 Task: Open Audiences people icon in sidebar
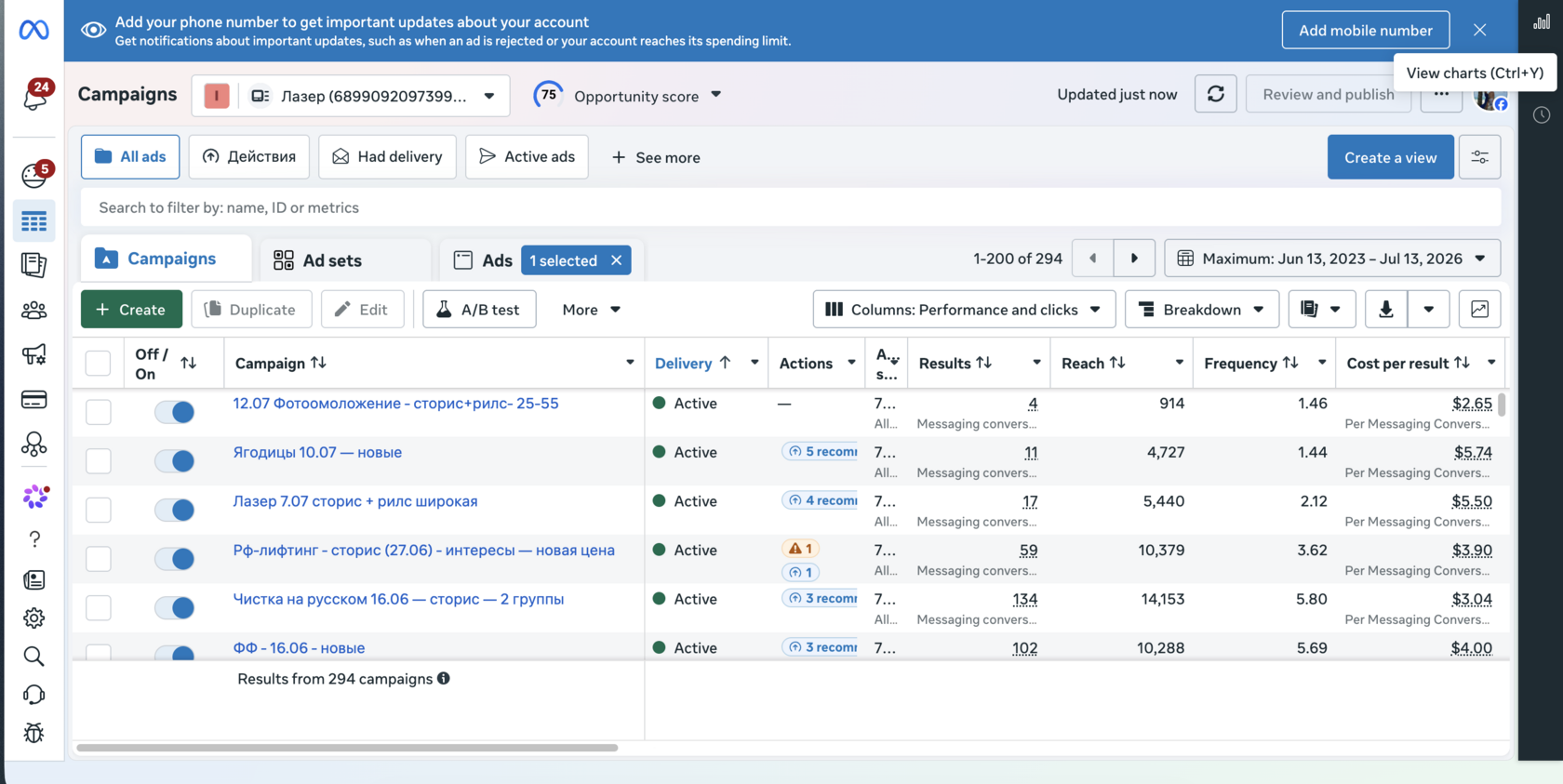(33, 310)
